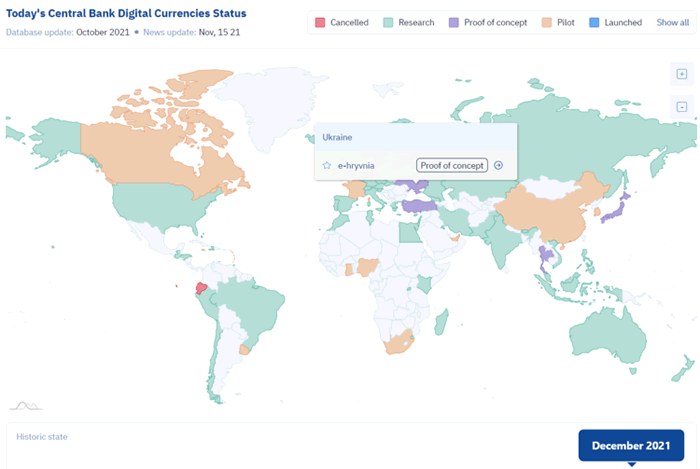700x469 pixels.
Task: Click the Proof of concept status badge
Action: [452, 166]
